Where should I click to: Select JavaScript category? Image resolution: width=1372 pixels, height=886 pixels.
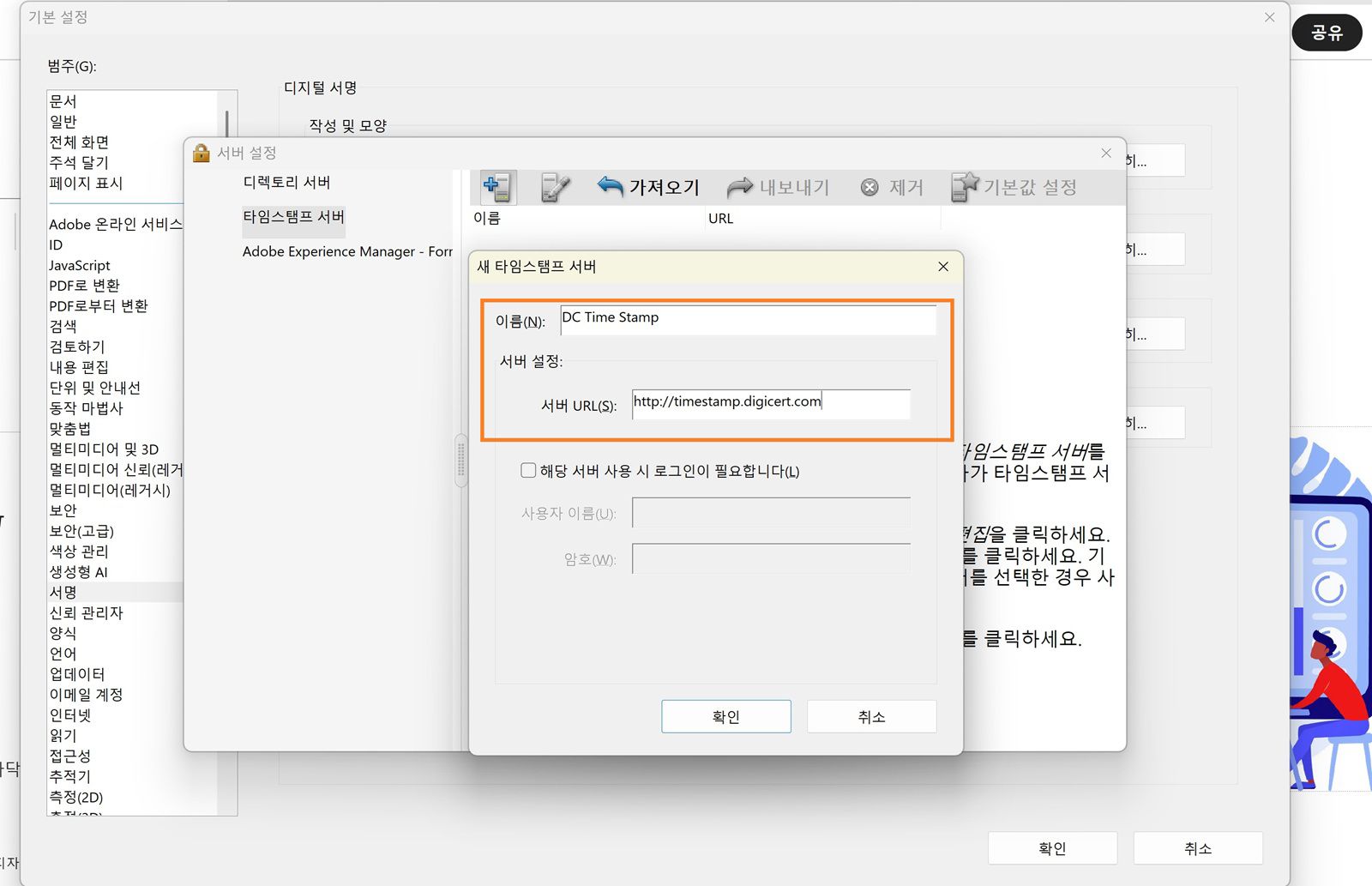pyautogui.click(x=80, y=266)
